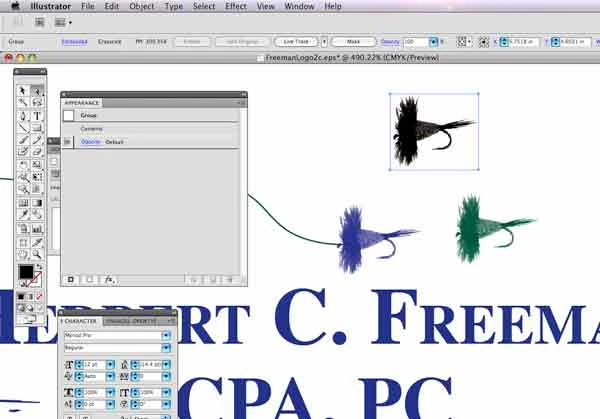Open the Apple menu
This screenshot has height=419, width=600.
point(15,6)
